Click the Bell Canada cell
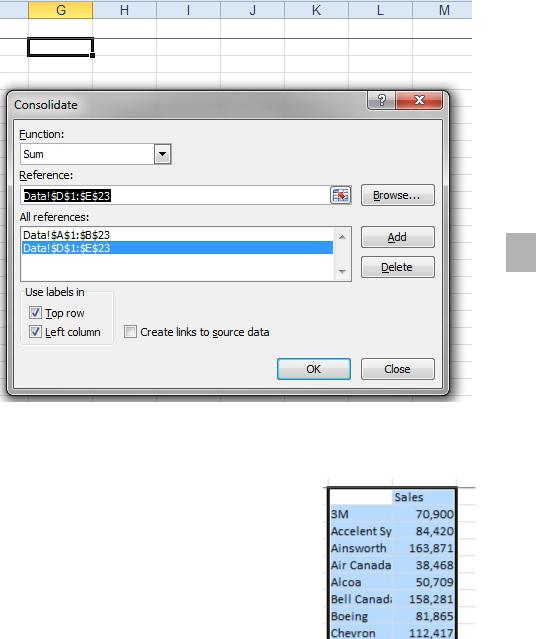 (361, 599)
